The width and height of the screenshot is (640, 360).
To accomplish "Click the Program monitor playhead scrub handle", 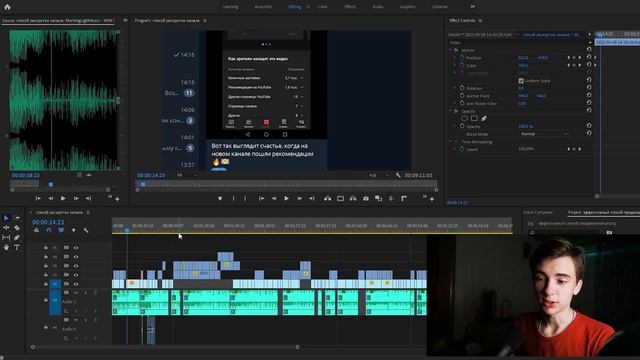I will (143, 184).
